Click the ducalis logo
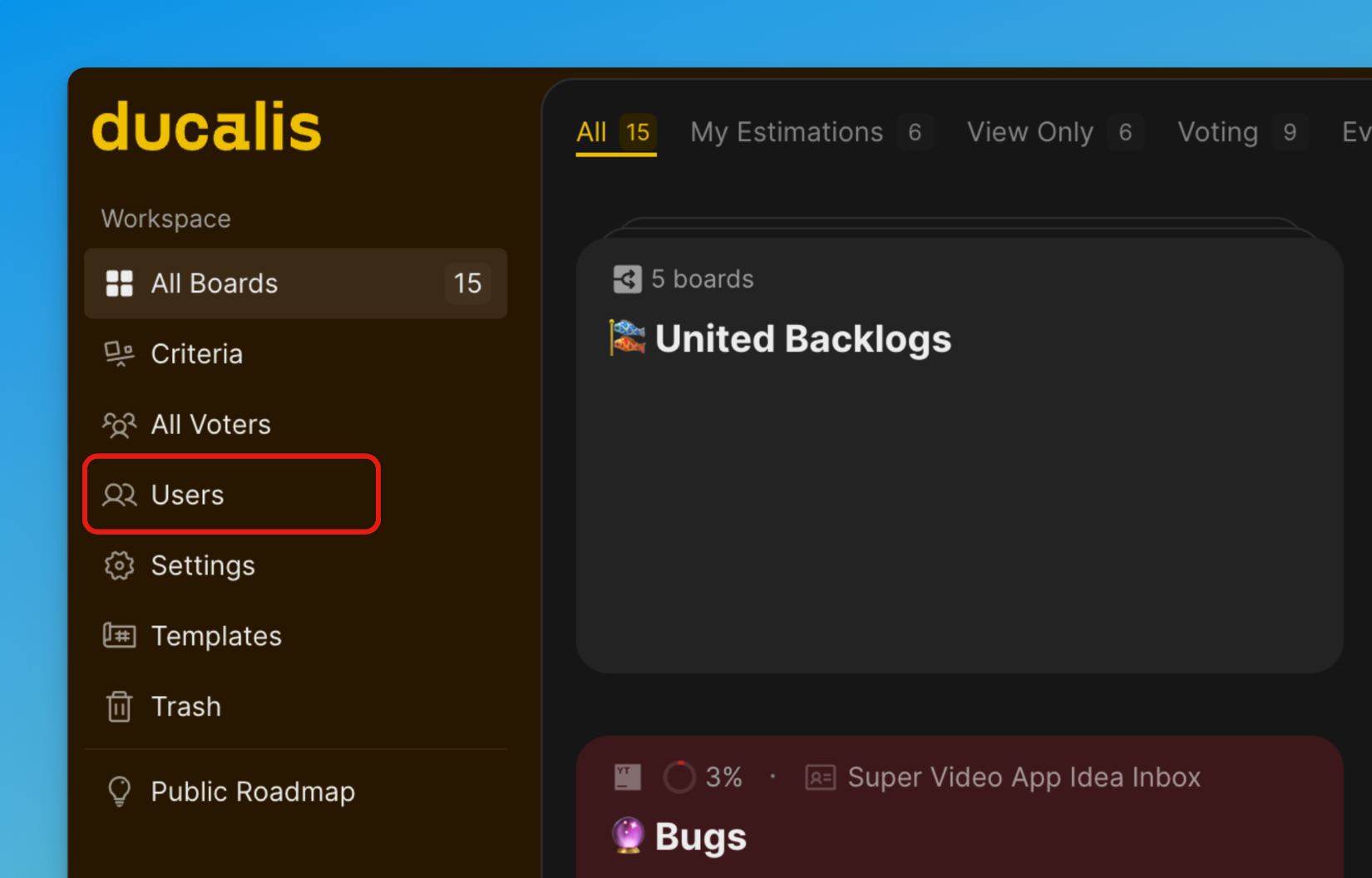The width and height of the screenshot is (1372, 878). [x=206, y=127]
